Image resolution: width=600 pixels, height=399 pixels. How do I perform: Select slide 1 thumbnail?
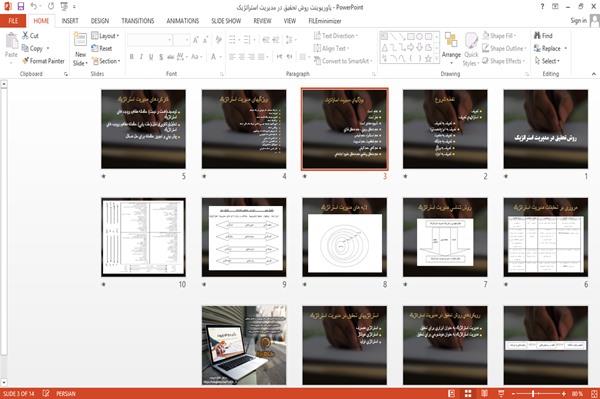pos(545,129)
